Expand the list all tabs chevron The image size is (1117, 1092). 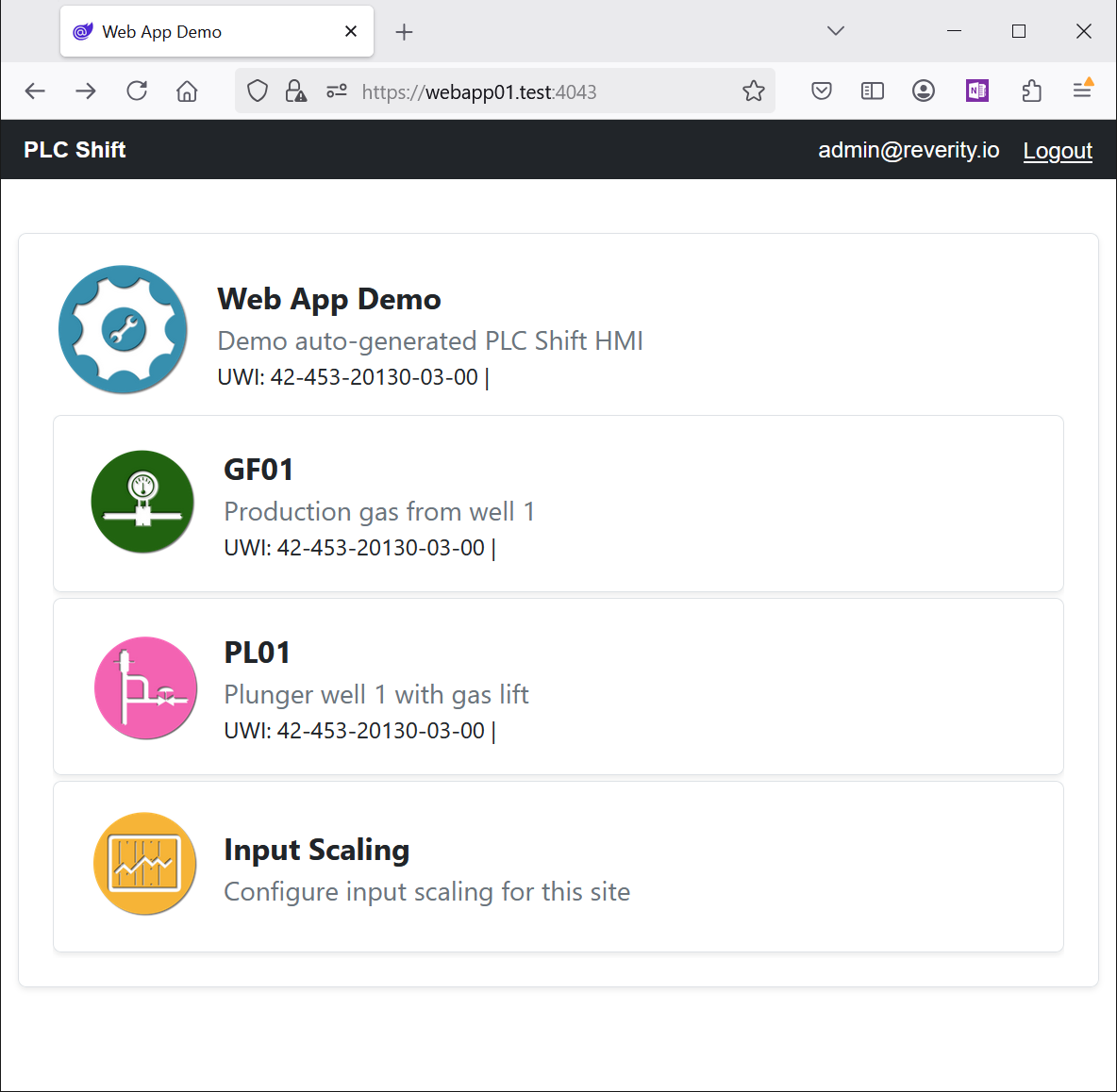(835, 31)
